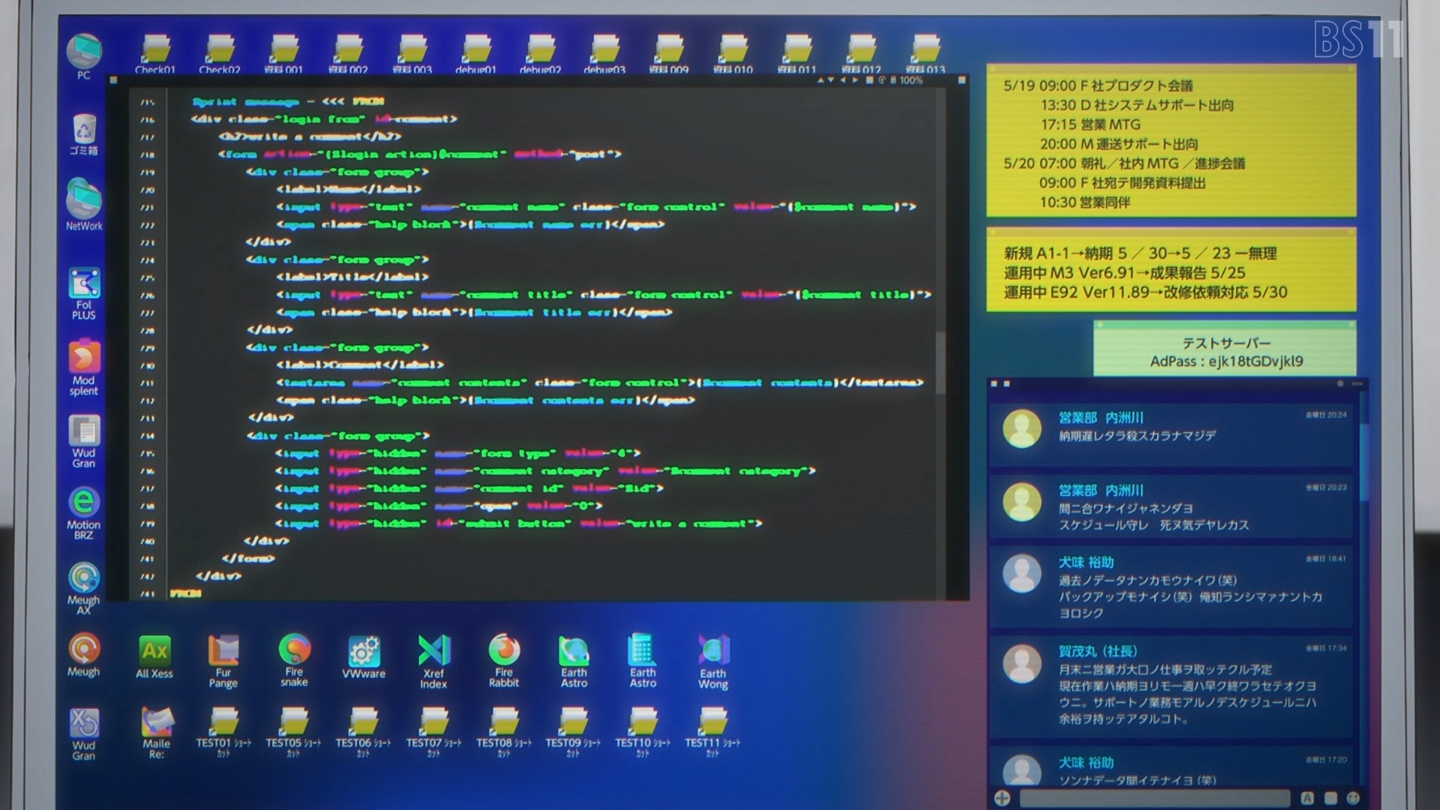
Task: Click the 5/19 09:00 F社プロダクト会議 line
Action: click(x=1098, y=86)
